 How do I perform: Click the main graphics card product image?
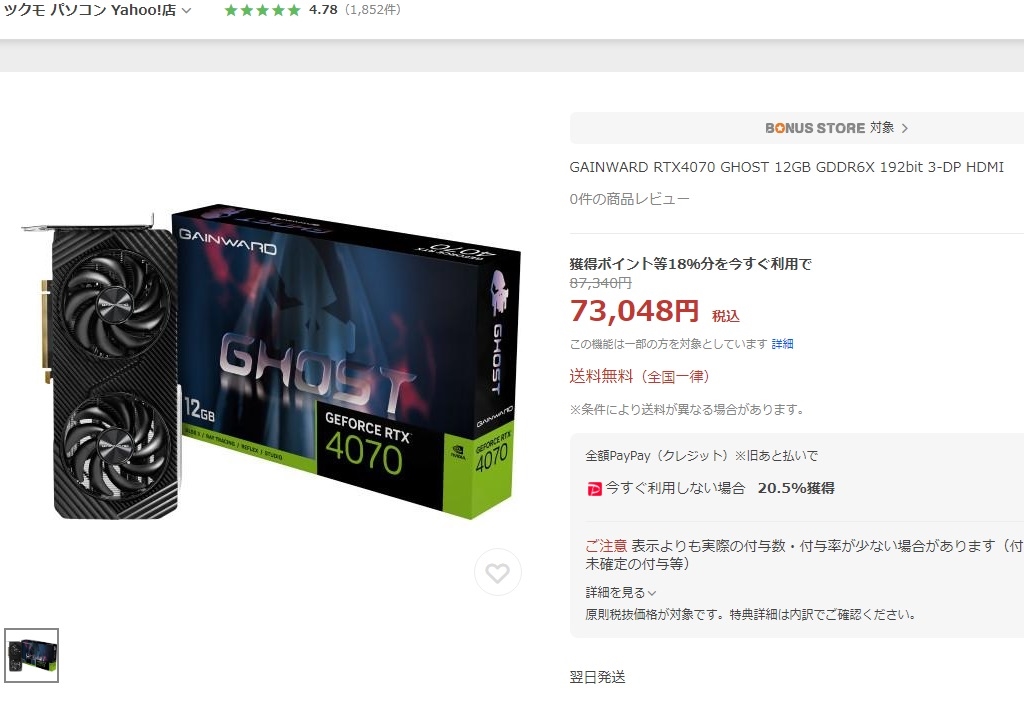pyautogui.click(x=273, y=363)
